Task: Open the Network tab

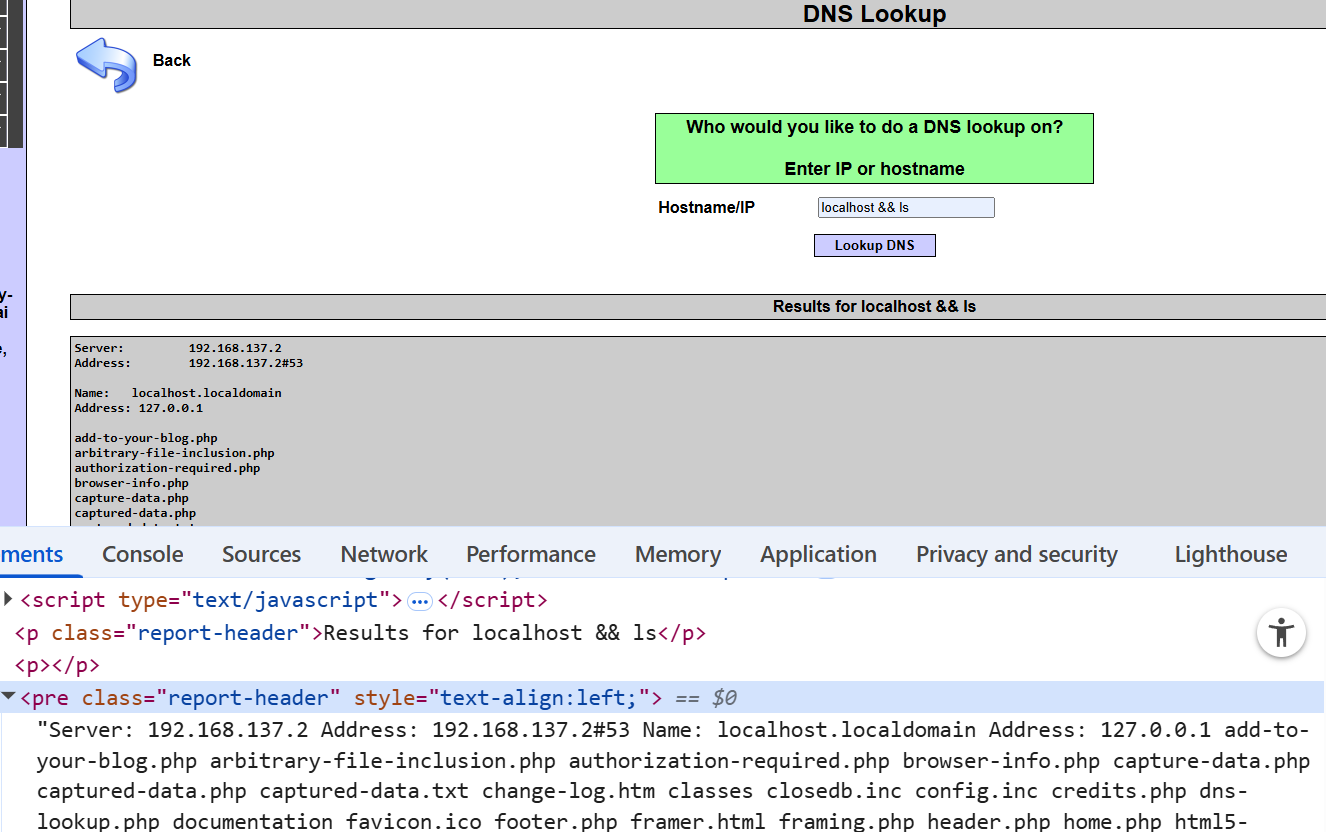Action: [x=384, y=554]
